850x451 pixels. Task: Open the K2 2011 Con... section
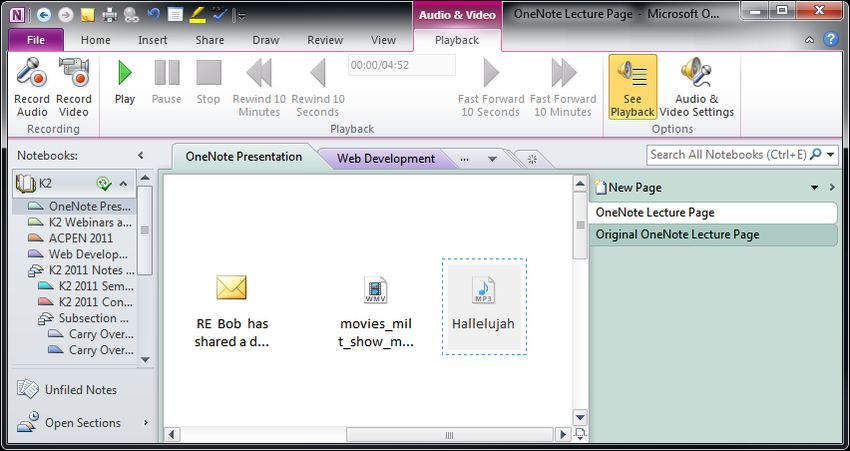click(x=86, y=301)
